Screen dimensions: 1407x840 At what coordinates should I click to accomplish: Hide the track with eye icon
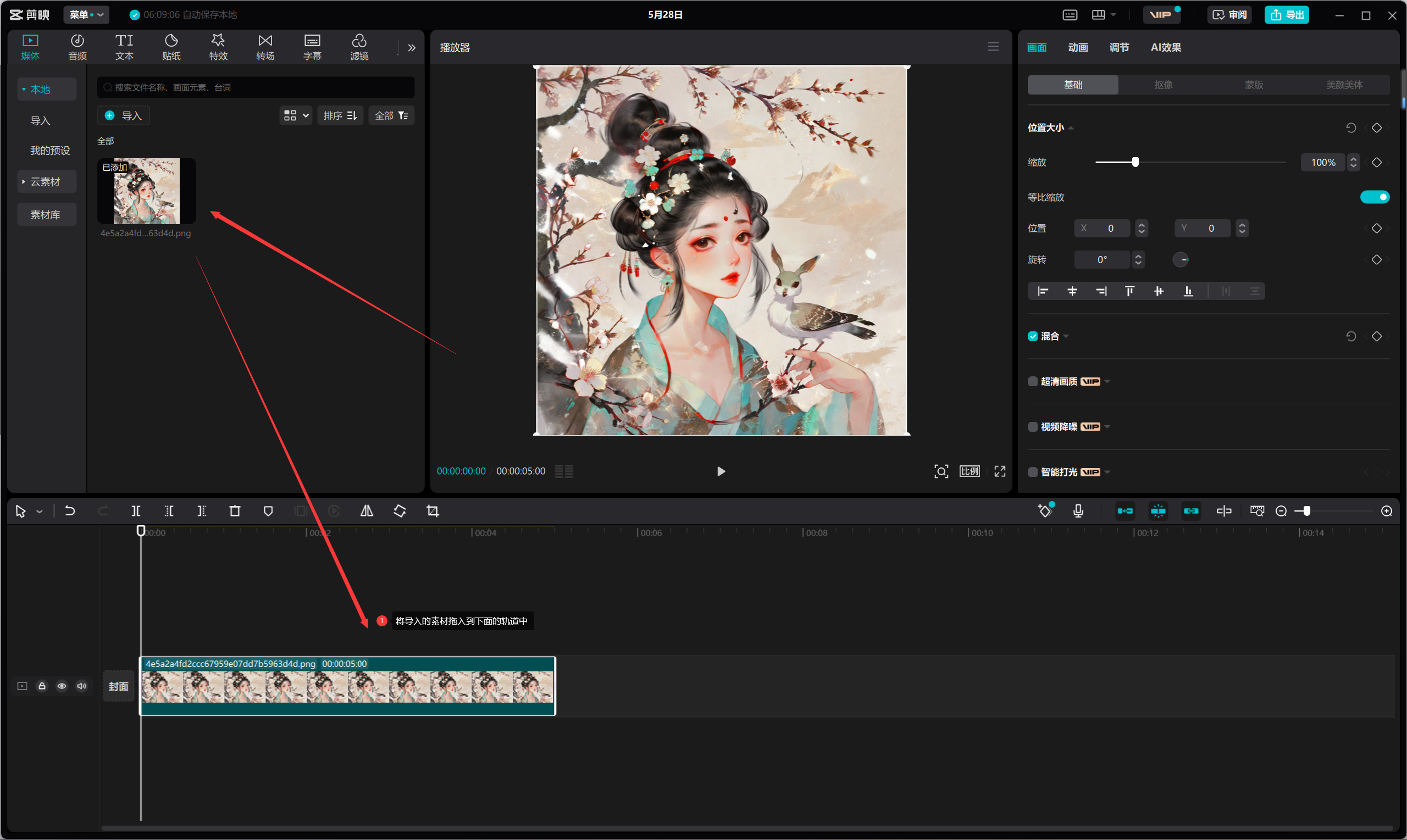click(x=62, y=686)
